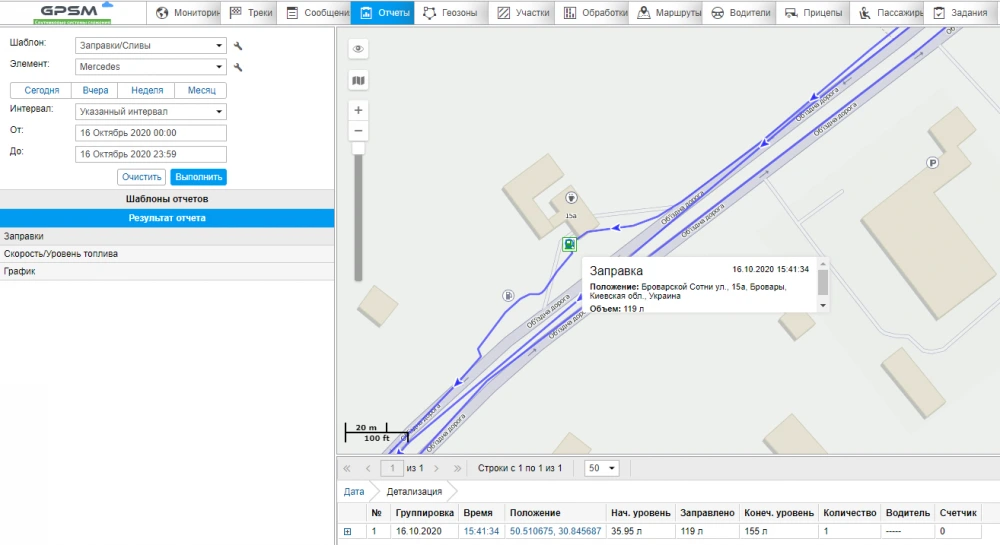Switch to the Водители tab

(x=740, y=13)
